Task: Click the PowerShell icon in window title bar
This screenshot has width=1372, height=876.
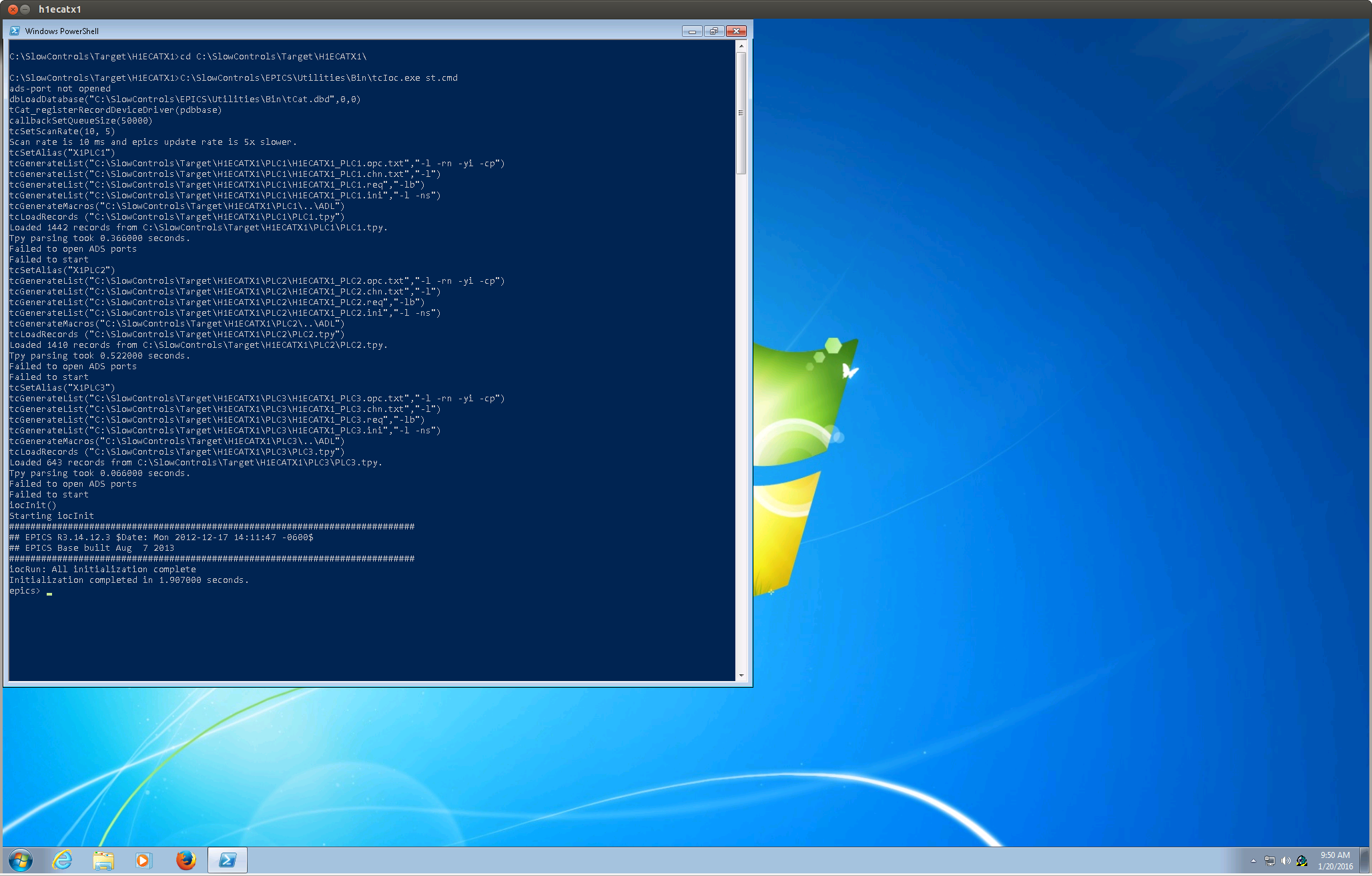Action: (15, 31)
